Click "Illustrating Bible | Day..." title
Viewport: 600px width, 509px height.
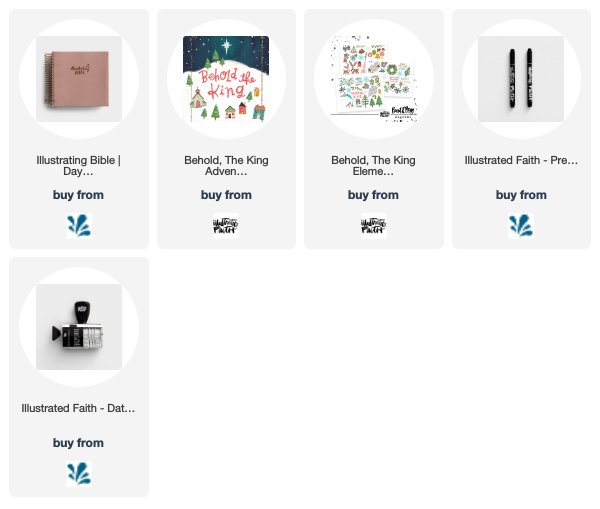[78, 166]
